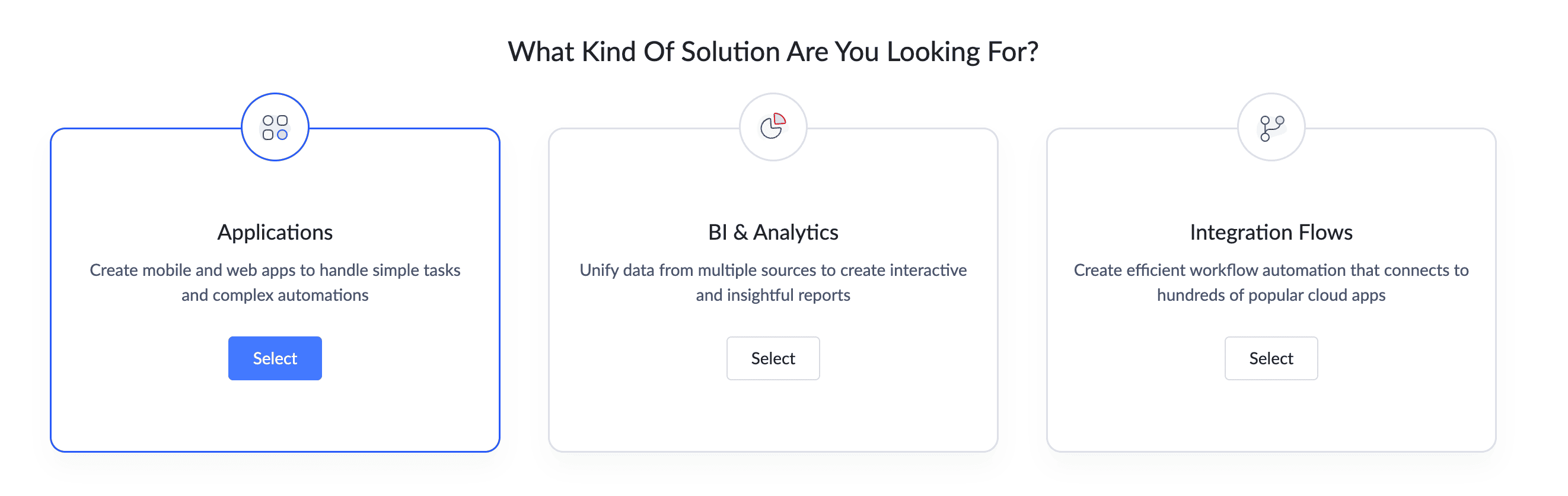Click the 'Create mobile and web apps' text line

275,270
